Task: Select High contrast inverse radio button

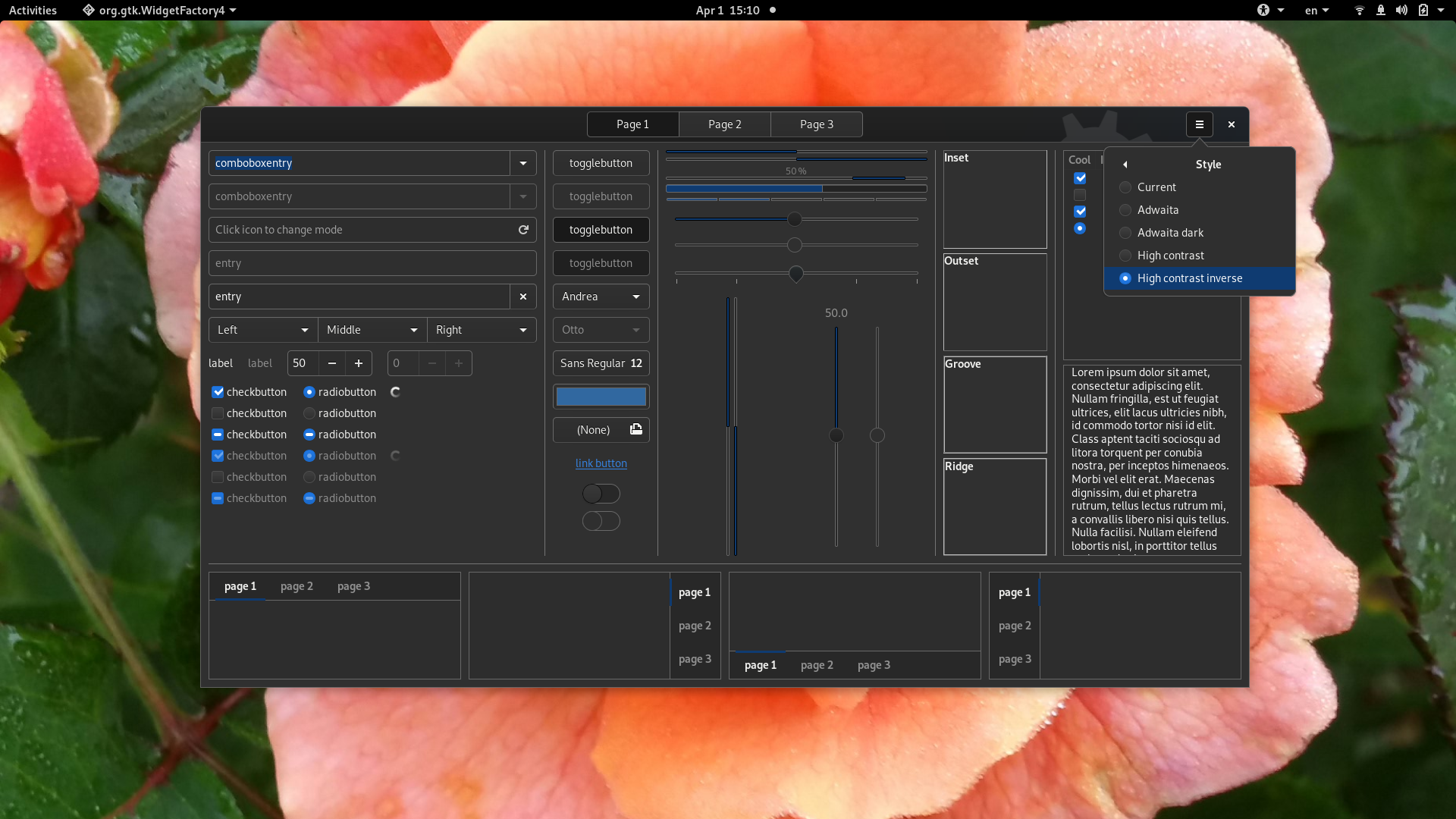Action: click(1125, 278)
